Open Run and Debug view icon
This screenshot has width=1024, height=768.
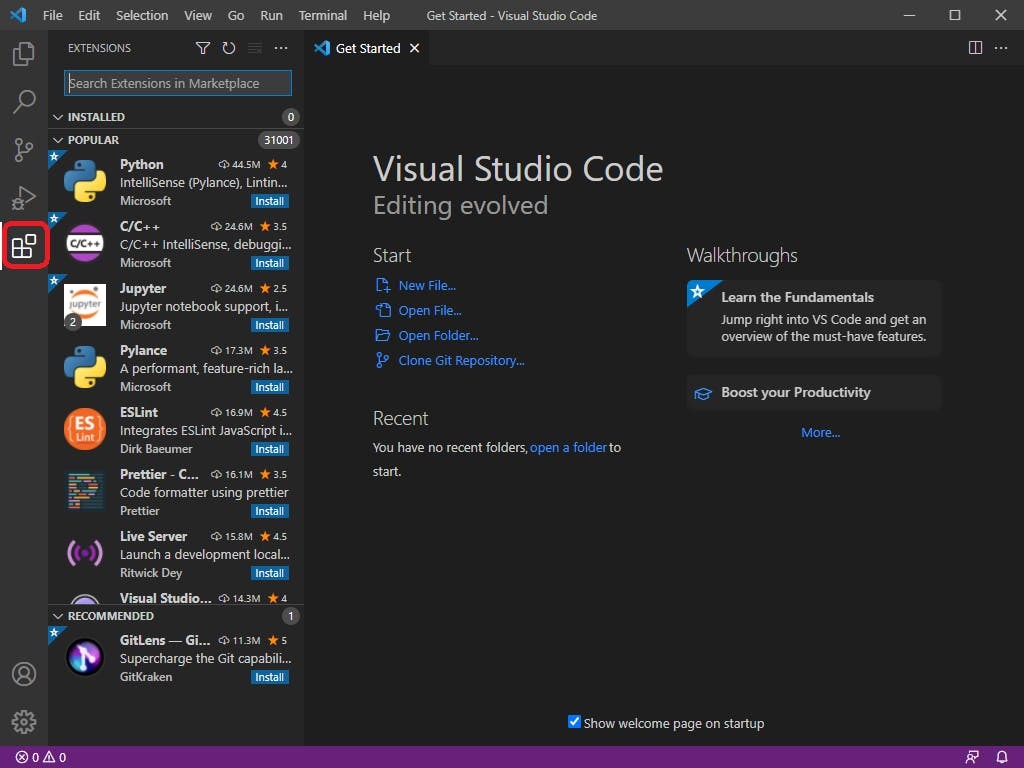click(x=24, y=198)
